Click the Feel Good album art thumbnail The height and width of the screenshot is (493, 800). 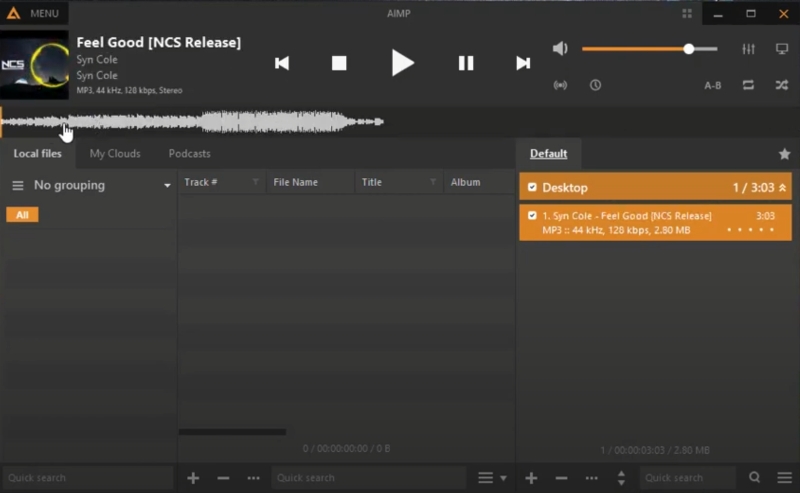34,64
